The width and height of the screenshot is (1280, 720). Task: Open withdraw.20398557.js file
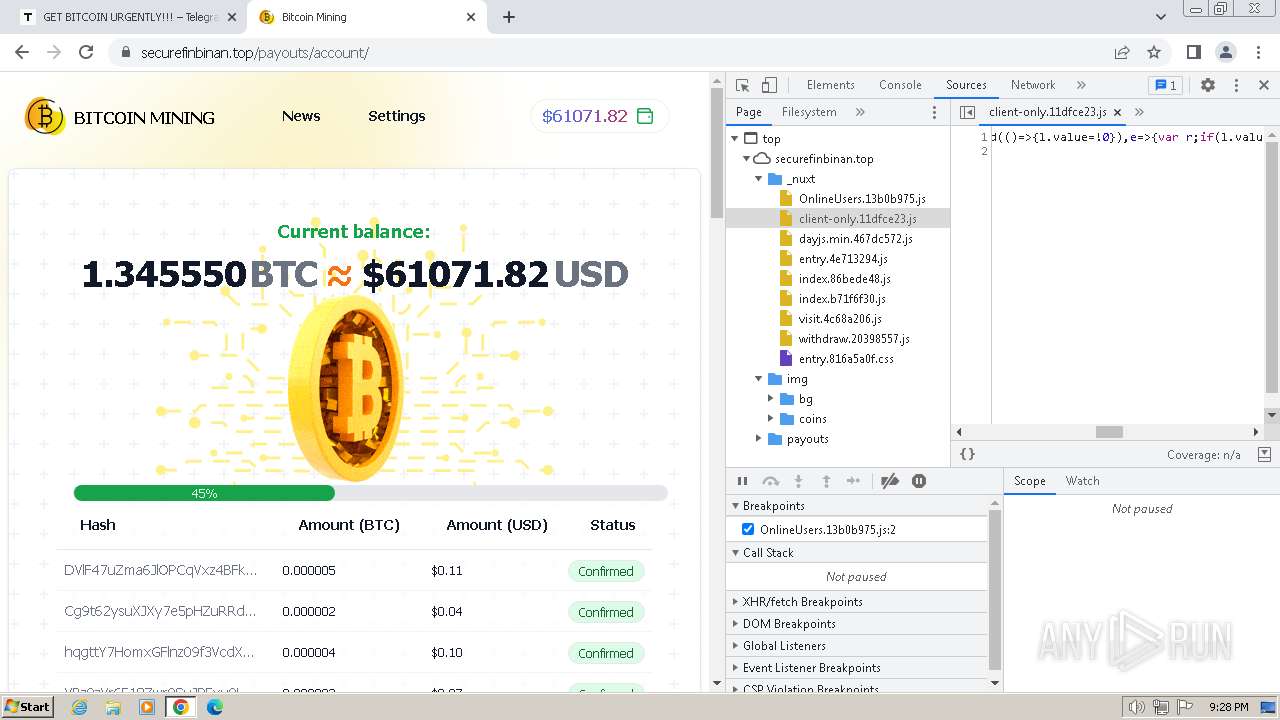coord(853,339)
